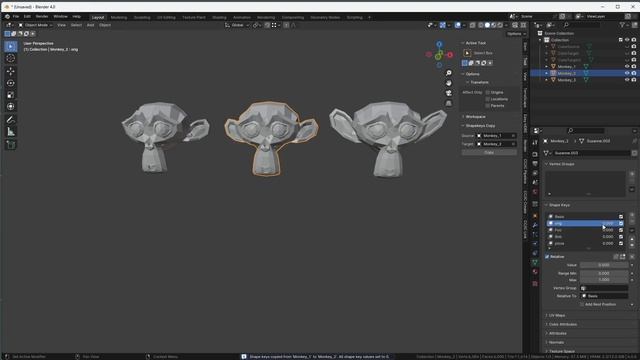Select the Move tool
Screen dimensions: 640x360
pyautogui.click(x=11, y=71)
